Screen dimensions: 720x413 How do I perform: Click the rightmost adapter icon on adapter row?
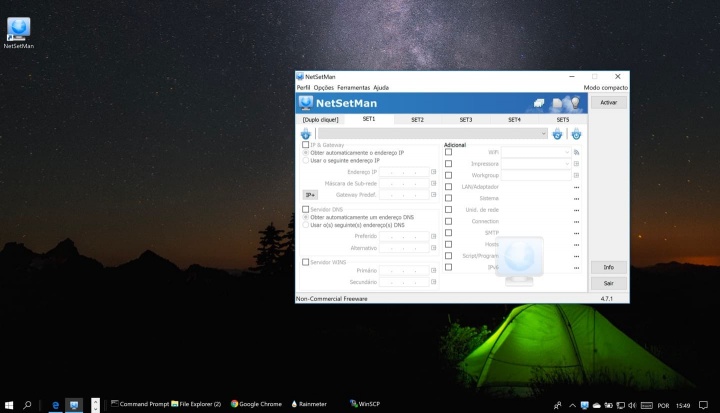tap(576, 133)
